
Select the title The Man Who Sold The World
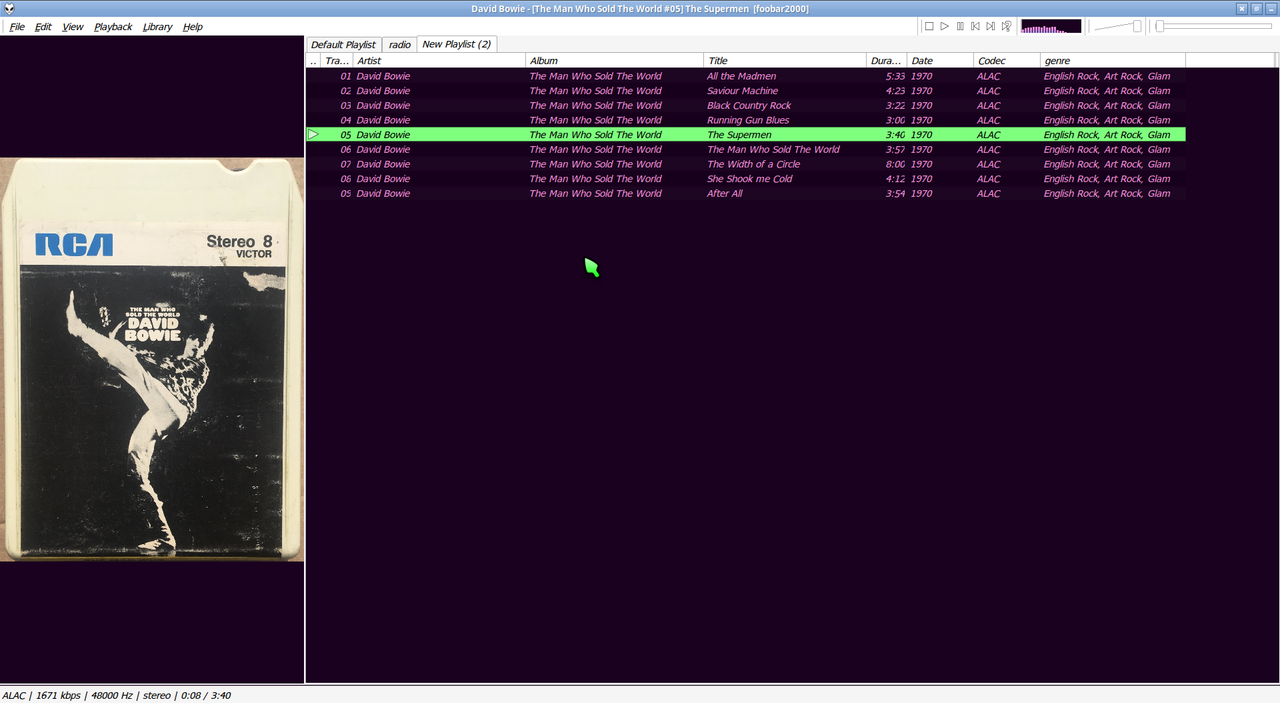[773, 149]
